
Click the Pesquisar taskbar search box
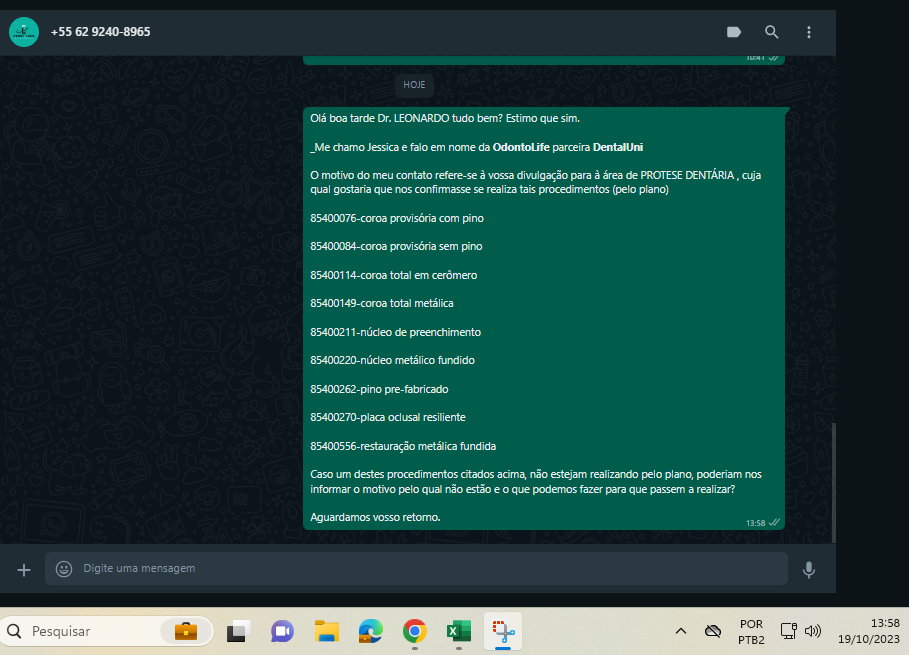tap(107, 631)
